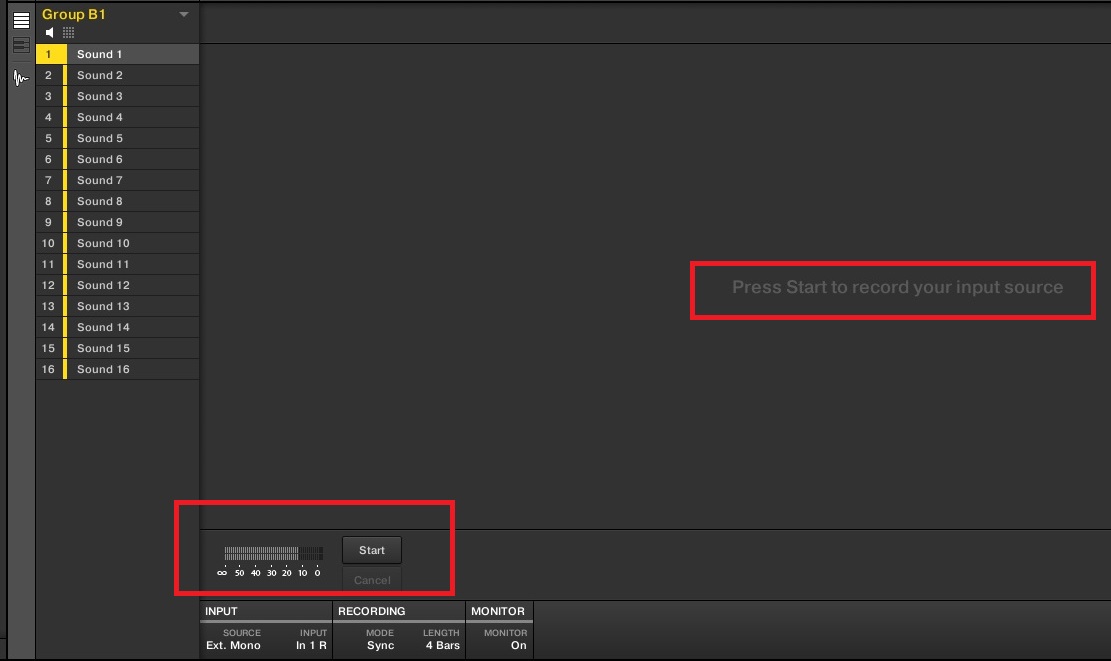The width and height of the screenshot is (1111, 661).
Task: Expand the Group B1 dropdown arrow
Action: tap(183, 15)
